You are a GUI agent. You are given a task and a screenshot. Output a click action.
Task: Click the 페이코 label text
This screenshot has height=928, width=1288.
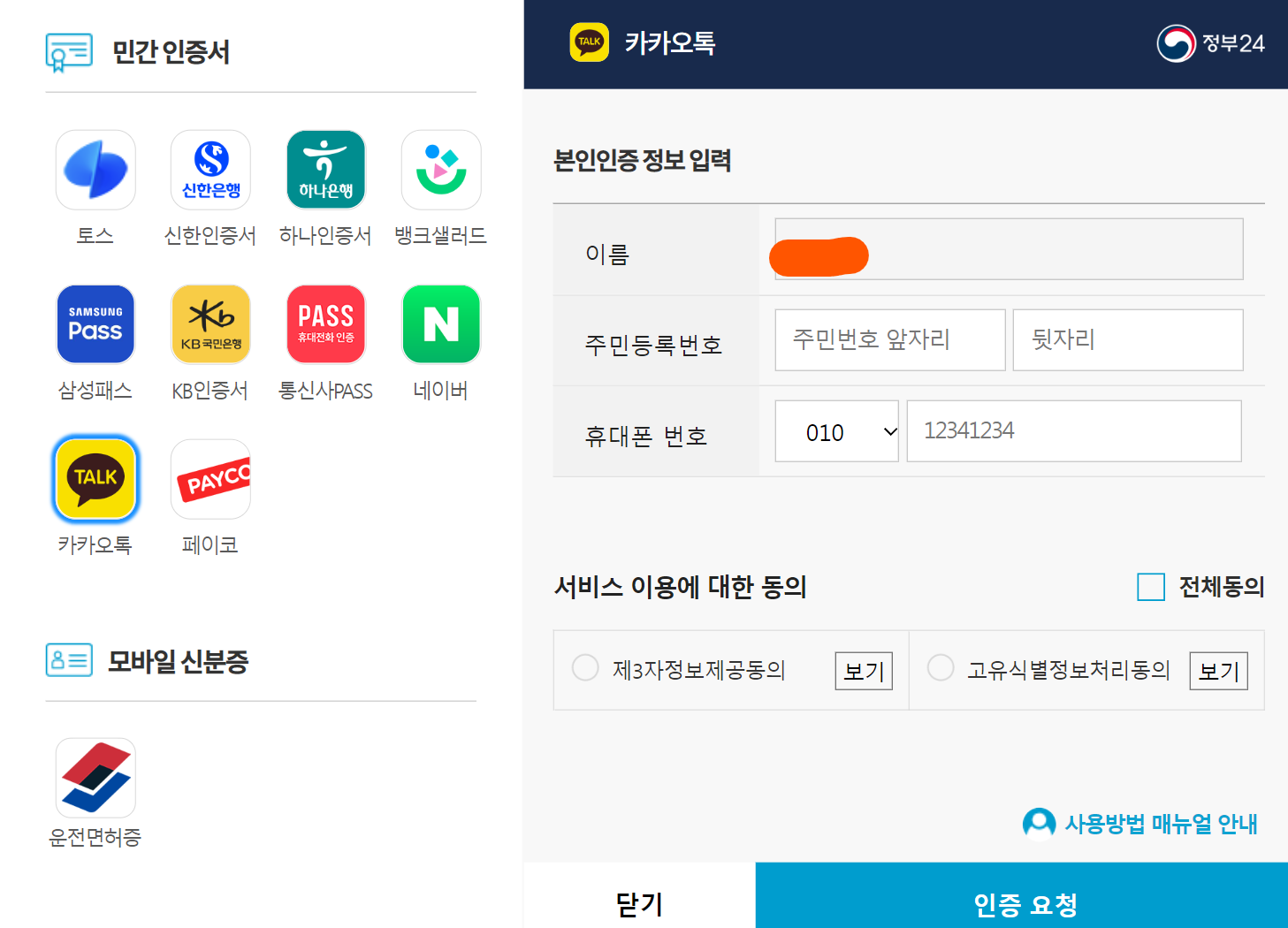tap(210, 545)
